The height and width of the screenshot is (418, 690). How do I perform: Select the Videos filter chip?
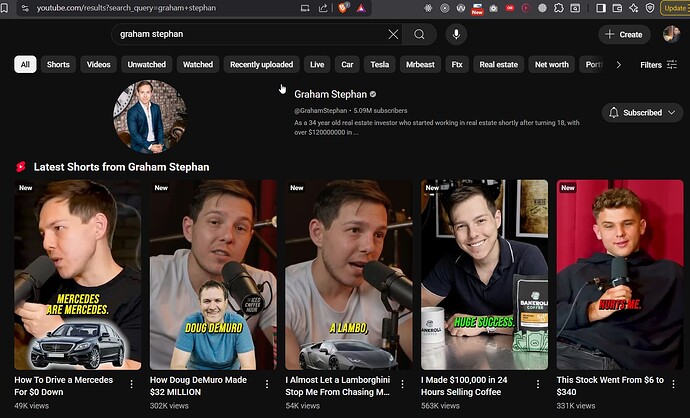pyautogui.click(x=99, y=64)
